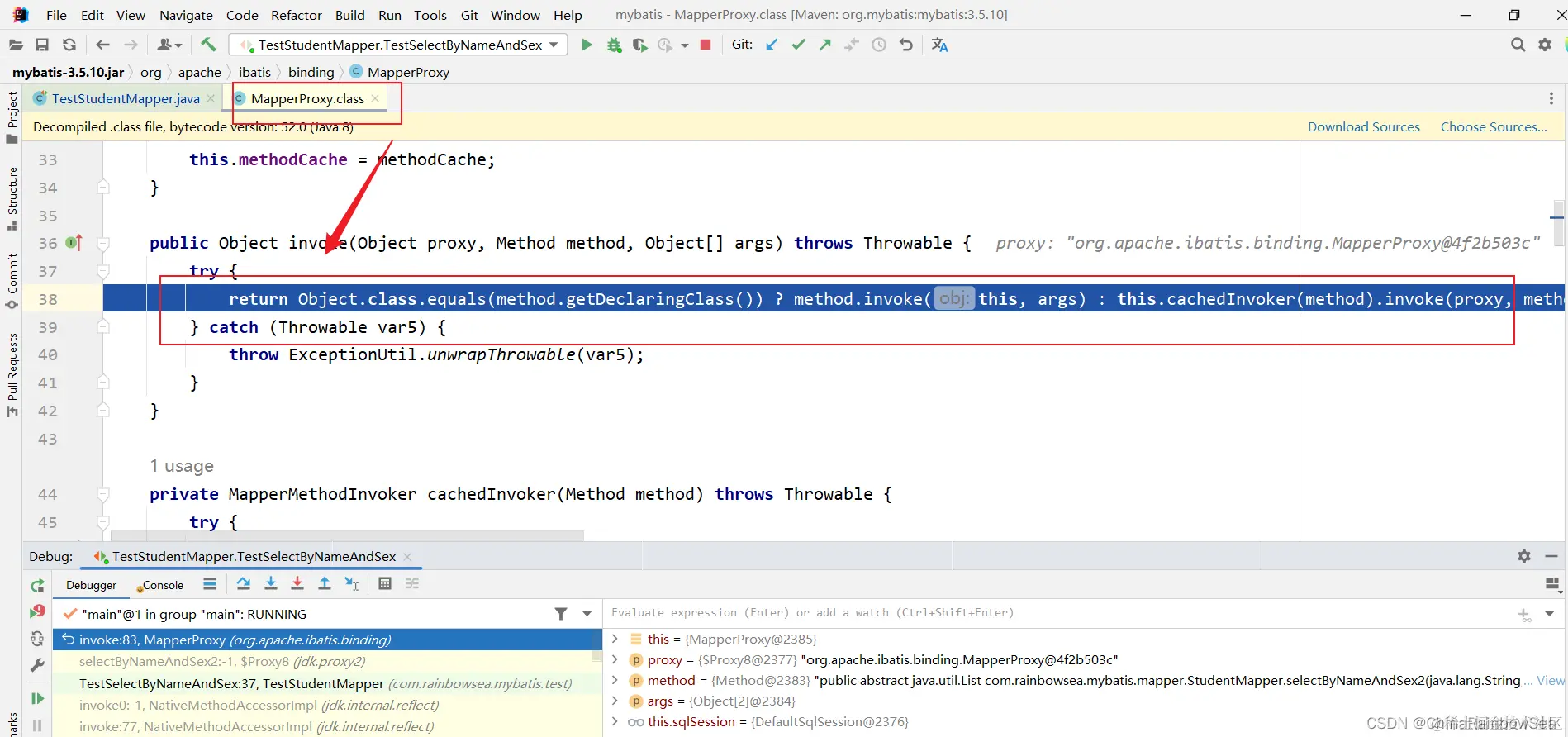Toggle the Commit tool window
Screen dimensions: 1568x737
[12, 281]
